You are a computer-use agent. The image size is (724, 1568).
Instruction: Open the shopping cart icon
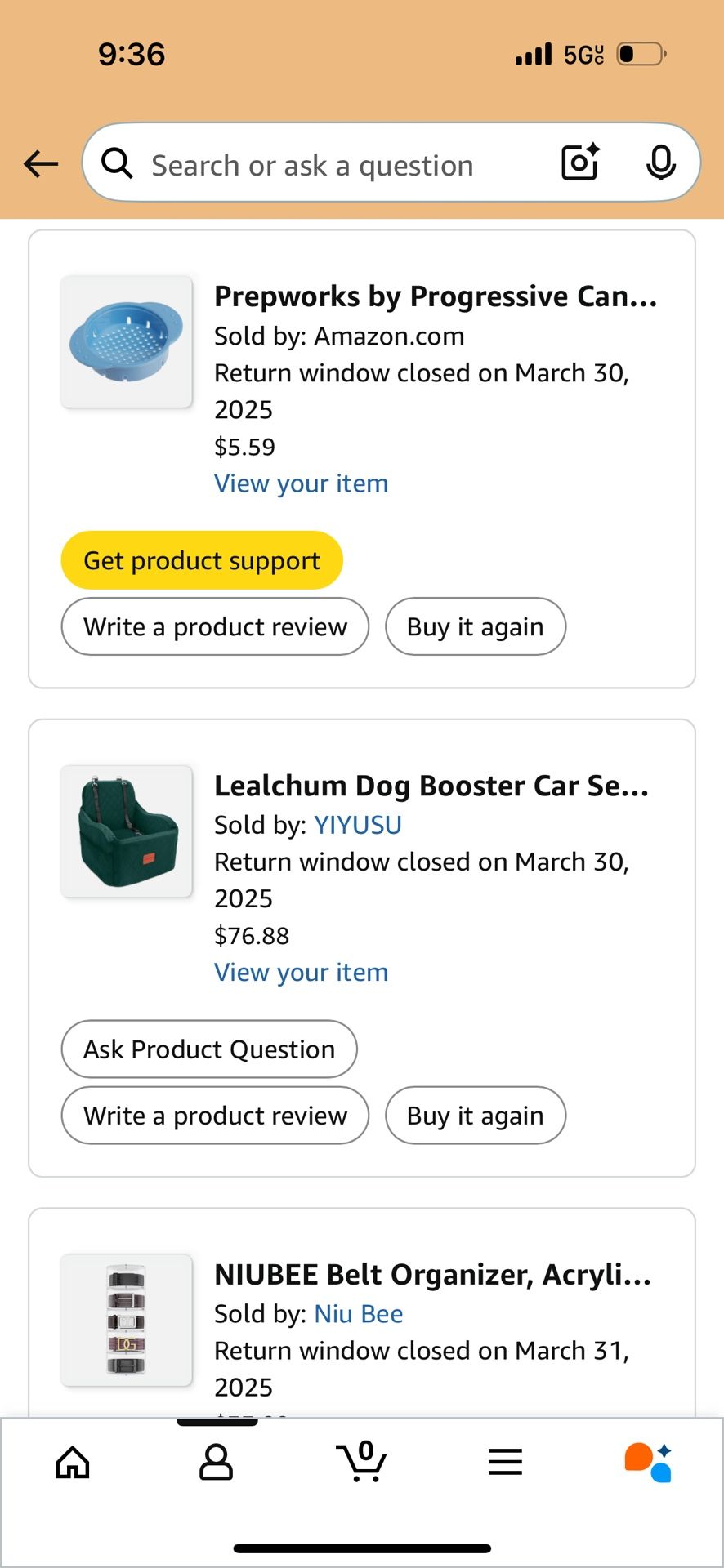point(361,1461)
